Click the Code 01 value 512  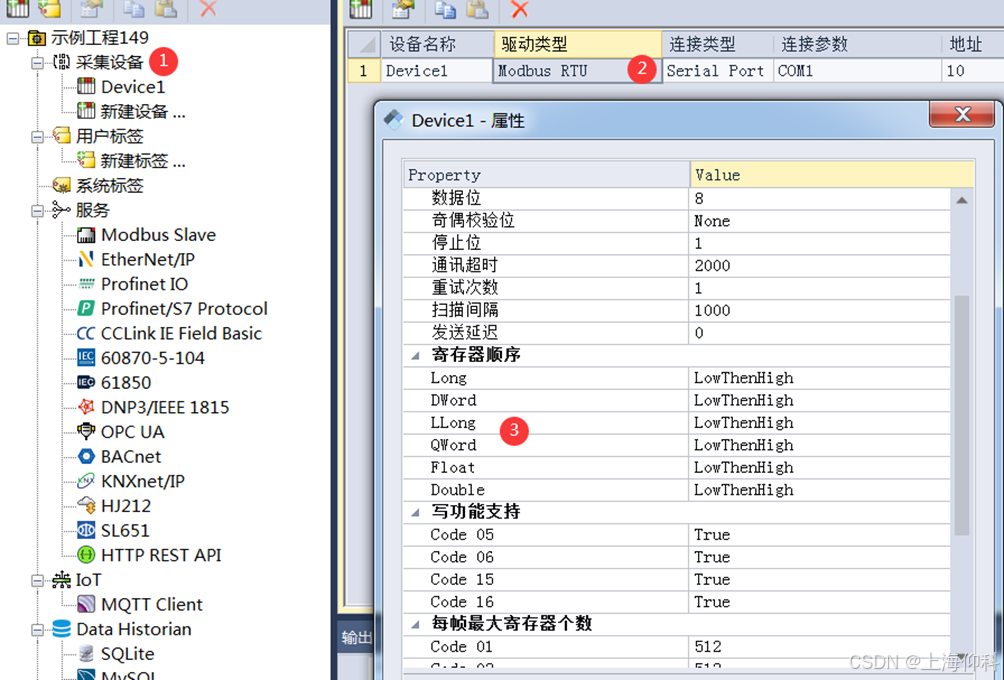pyautogui.click(x=820, y=647)
